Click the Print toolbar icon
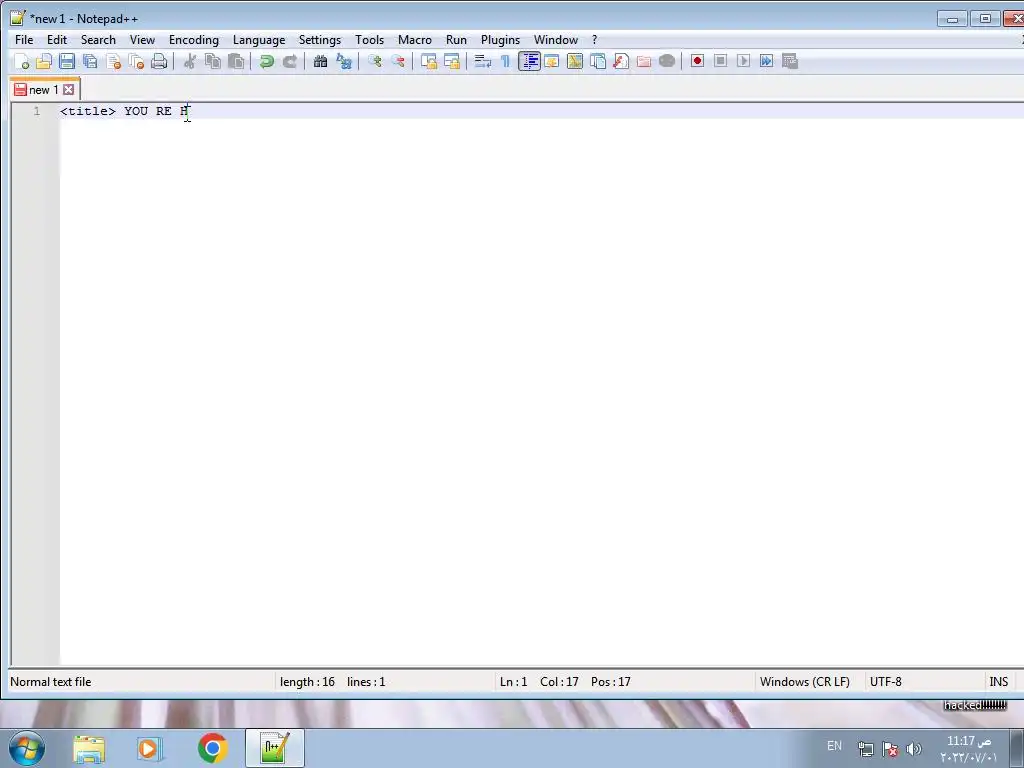 tap(159, 61)
